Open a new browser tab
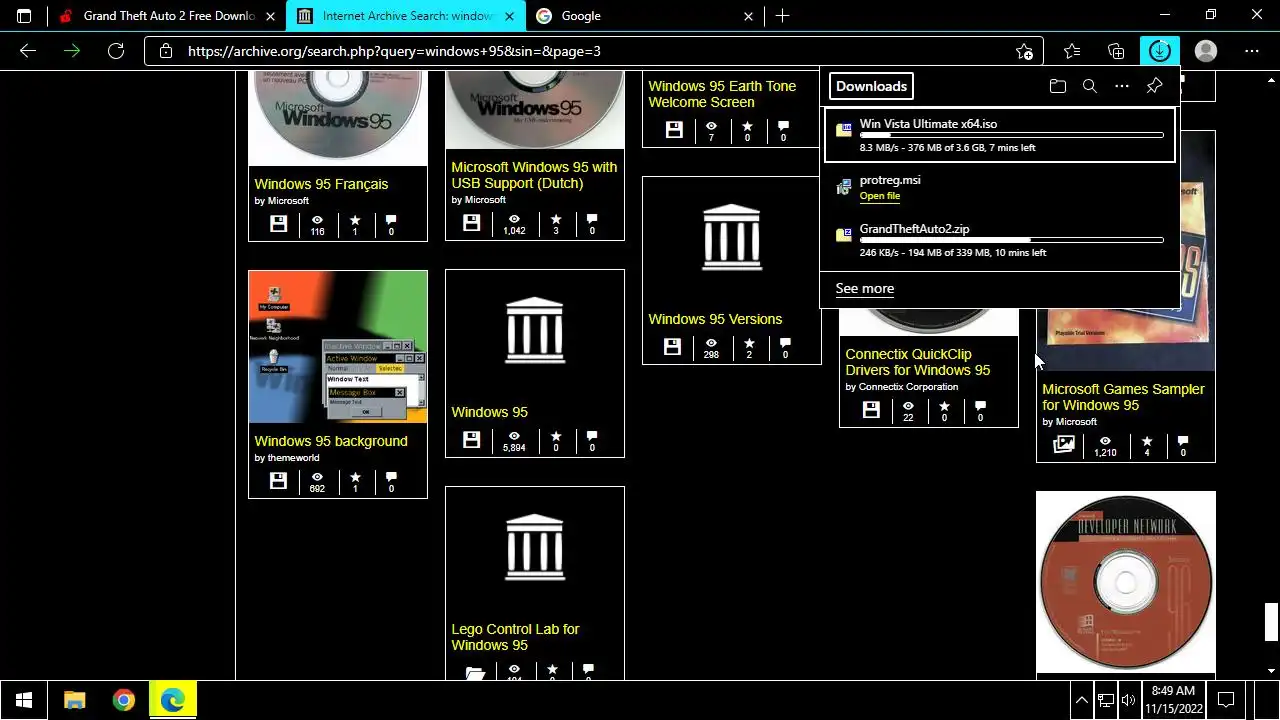 pyautogui.click(x=782, y=16)
